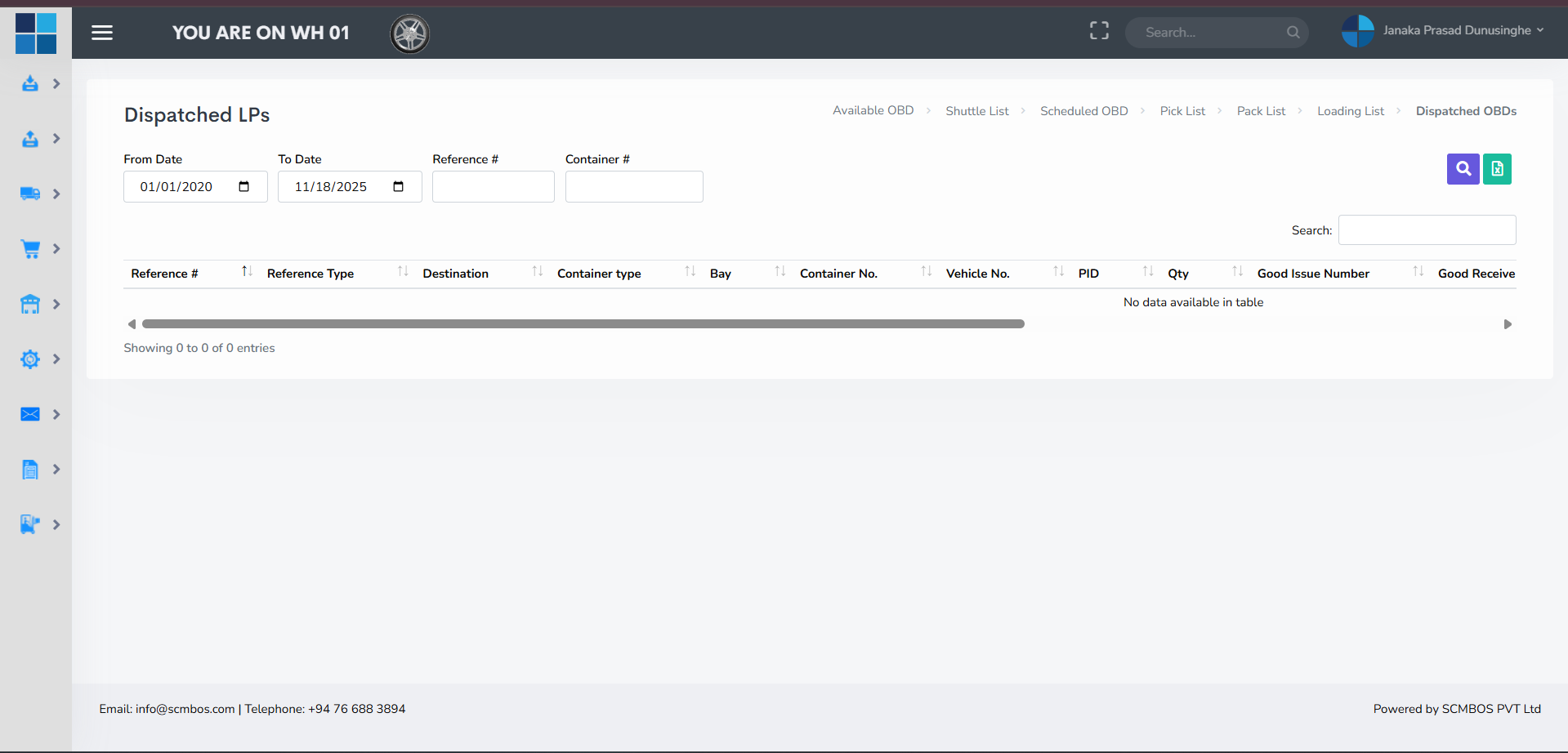The width and height of the screenshot is (1568, 753).
Task: Switch to Loading List breadcrumb tab
Action: coord(1350,111)
